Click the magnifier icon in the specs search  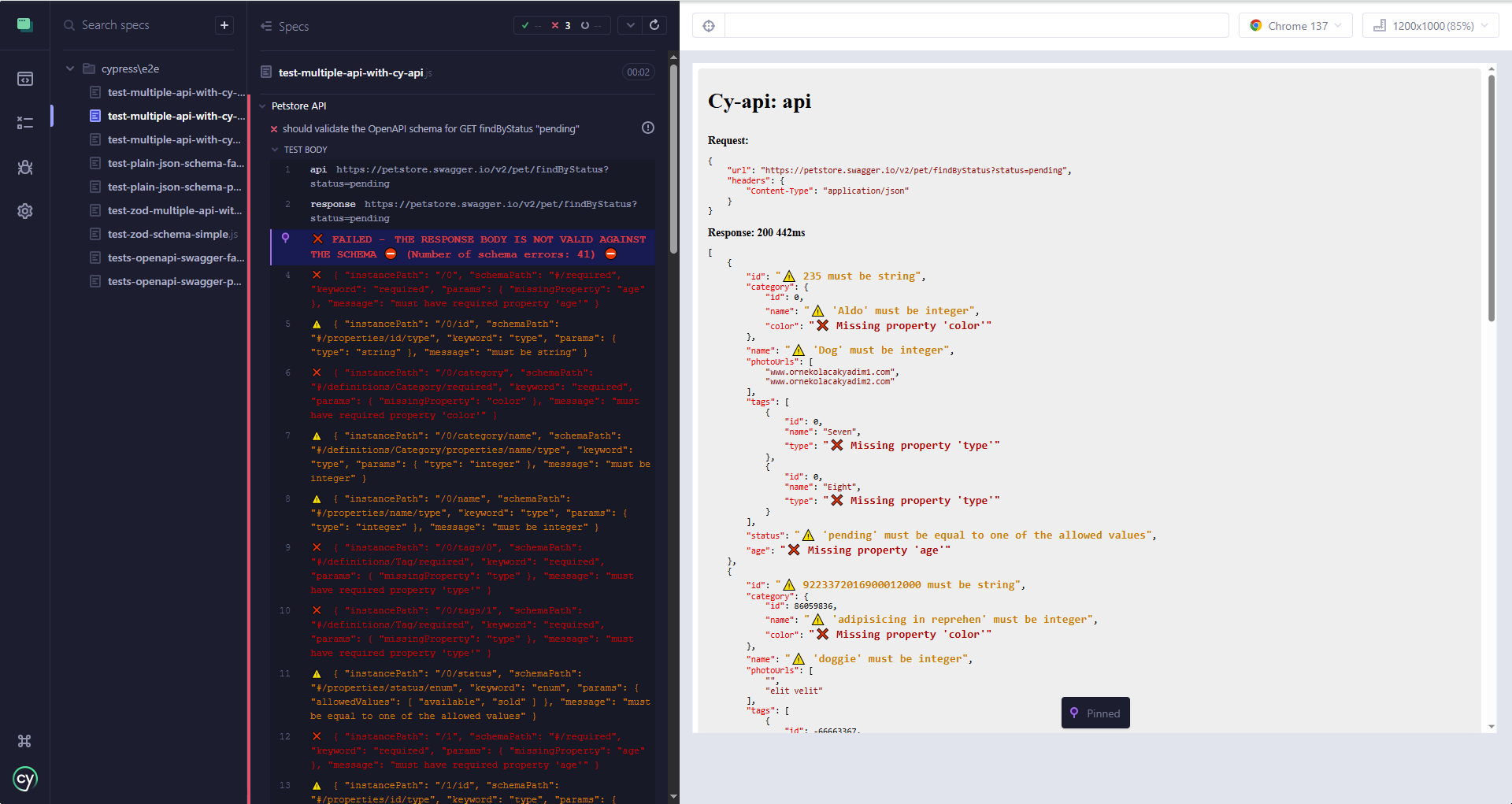coord(69,25)
